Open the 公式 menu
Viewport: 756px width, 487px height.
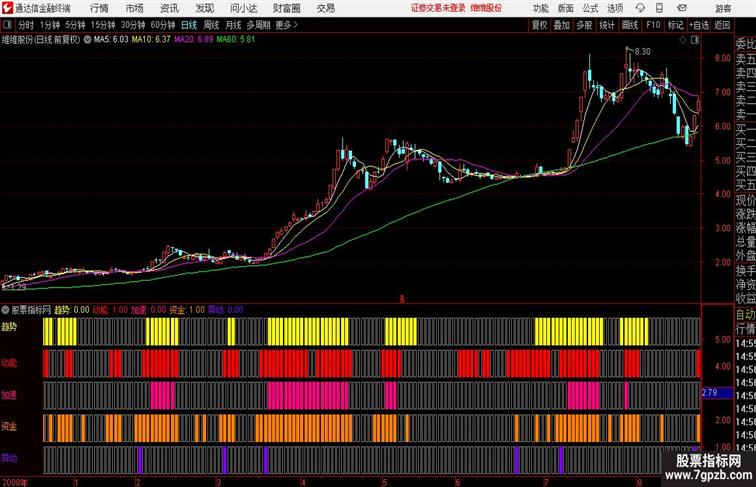(x=591, y=8)
